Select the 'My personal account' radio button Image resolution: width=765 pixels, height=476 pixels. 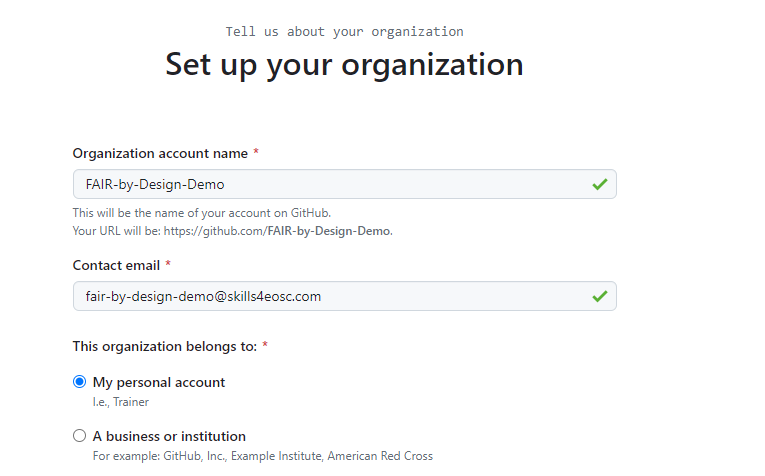click(80, 382)
